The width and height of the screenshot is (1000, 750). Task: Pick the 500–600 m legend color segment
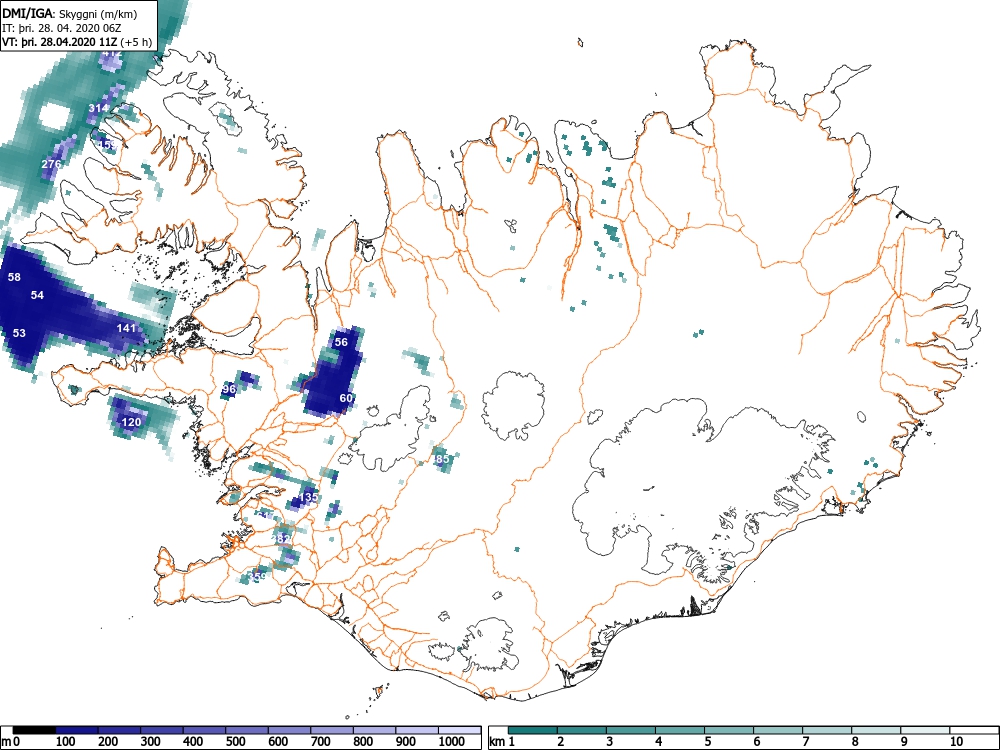coord(247,730)
